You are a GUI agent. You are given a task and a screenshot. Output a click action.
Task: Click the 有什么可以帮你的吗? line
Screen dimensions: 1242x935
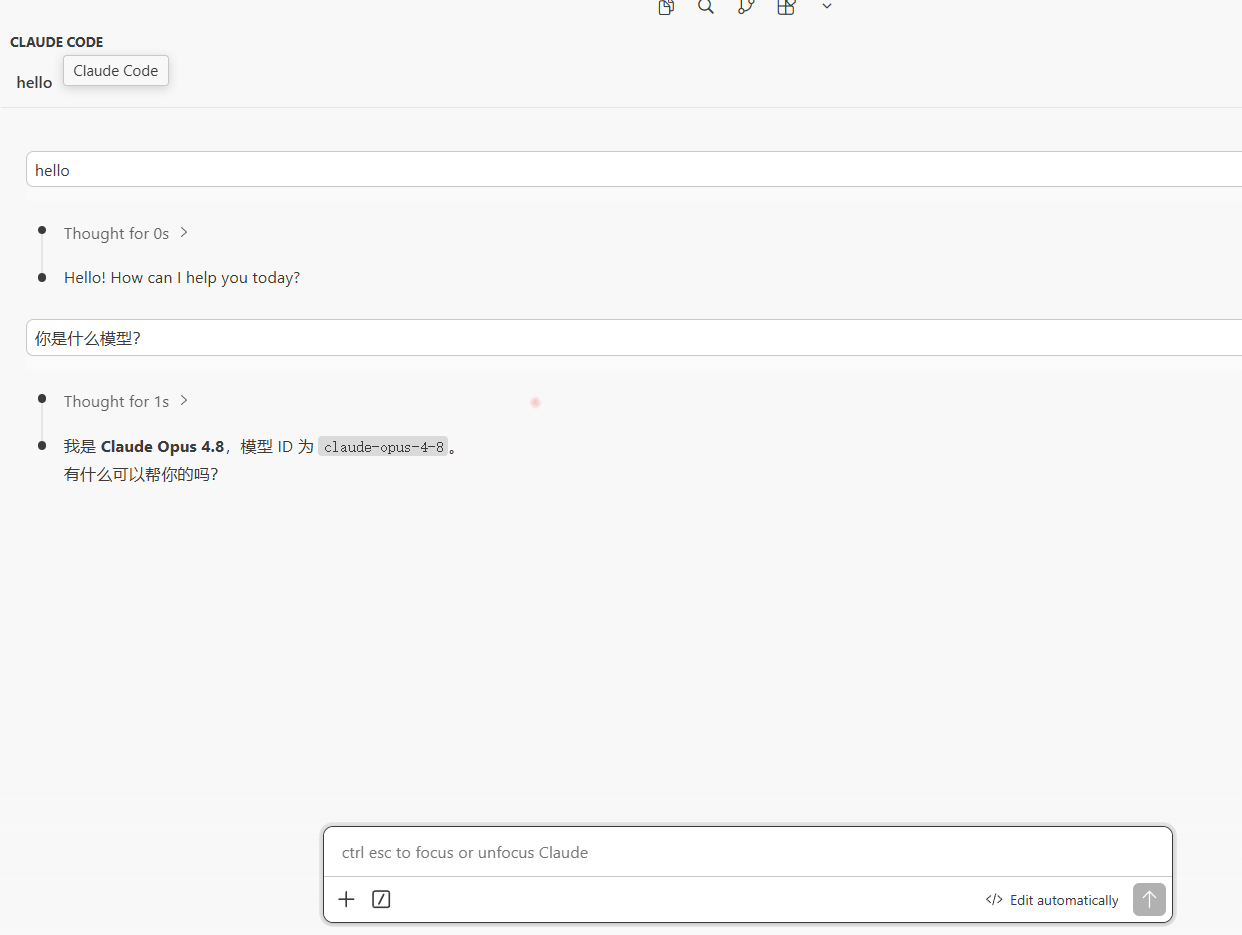point(141,474)
